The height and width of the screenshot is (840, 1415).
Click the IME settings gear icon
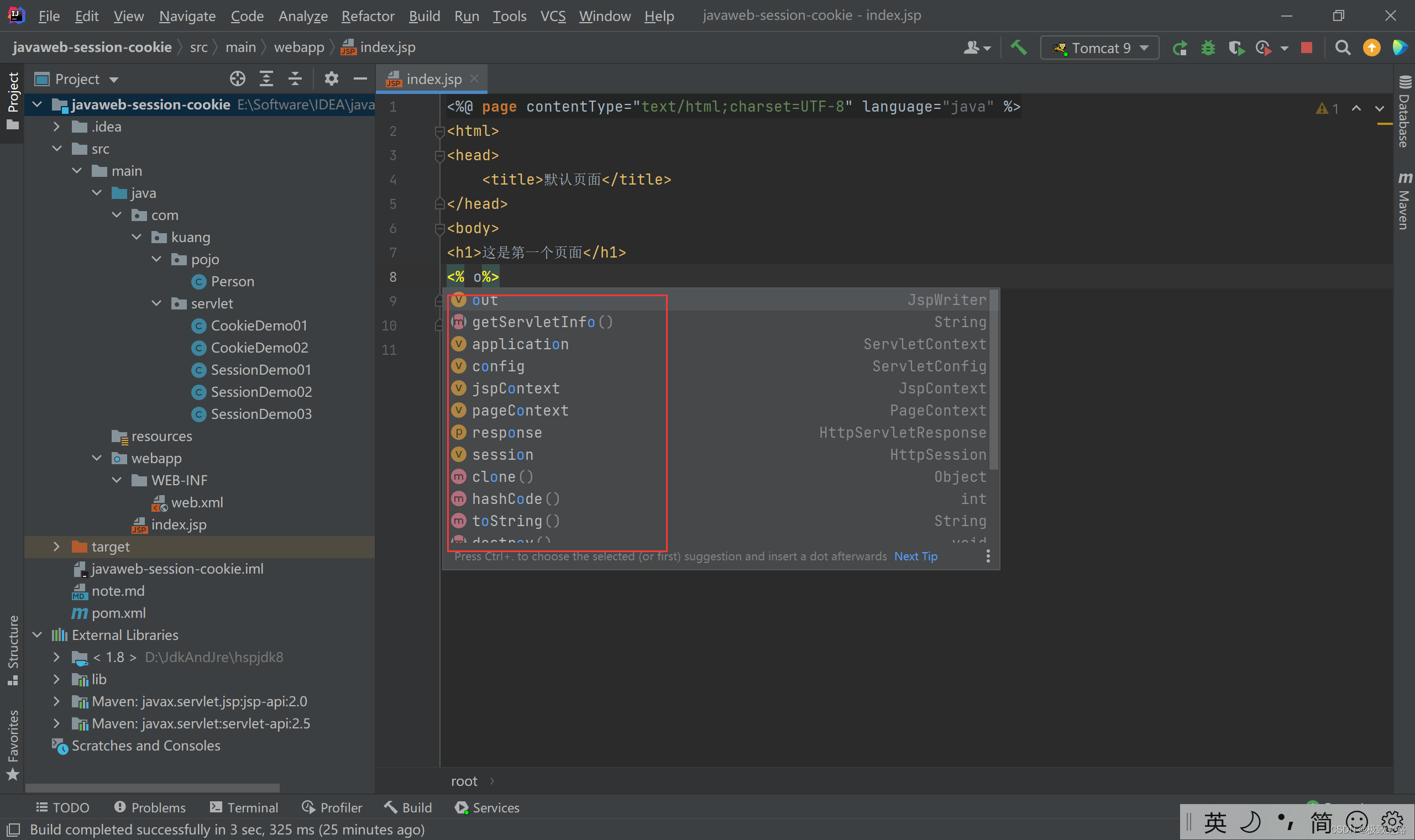[1392, 821]
